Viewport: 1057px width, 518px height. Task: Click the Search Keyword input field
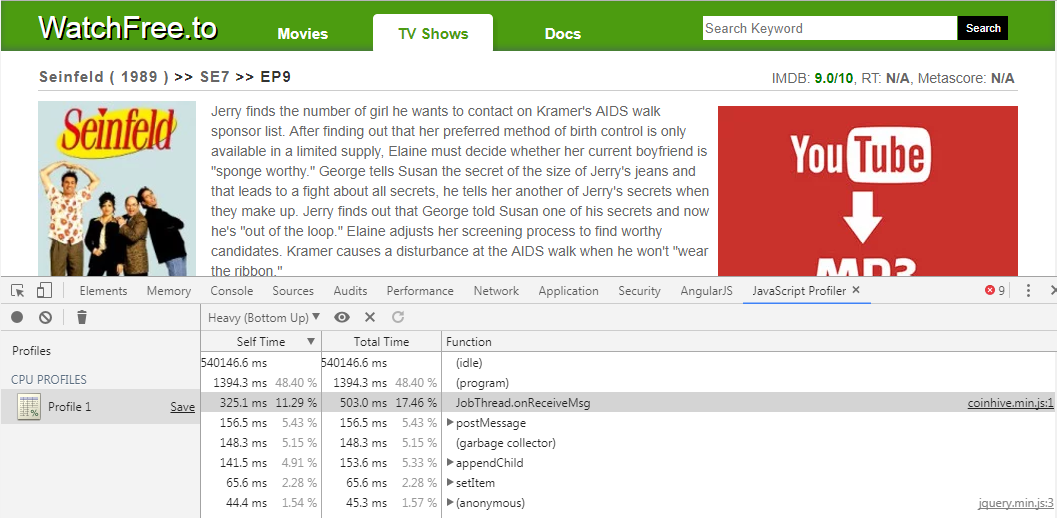tap(830, 28)
